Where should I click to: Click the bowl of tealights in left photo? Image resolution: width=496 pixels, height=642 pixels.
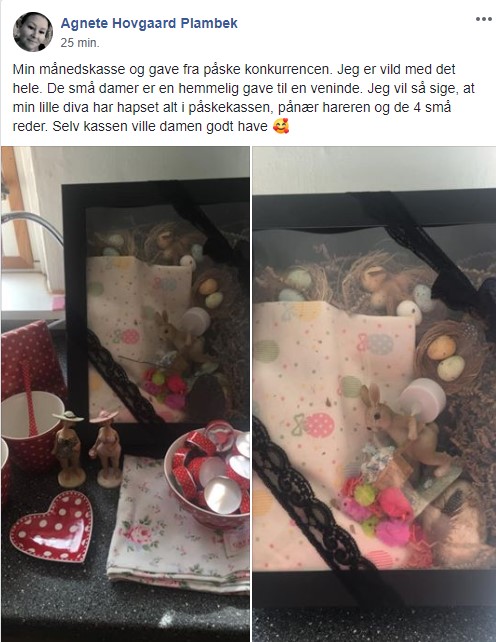207,475
